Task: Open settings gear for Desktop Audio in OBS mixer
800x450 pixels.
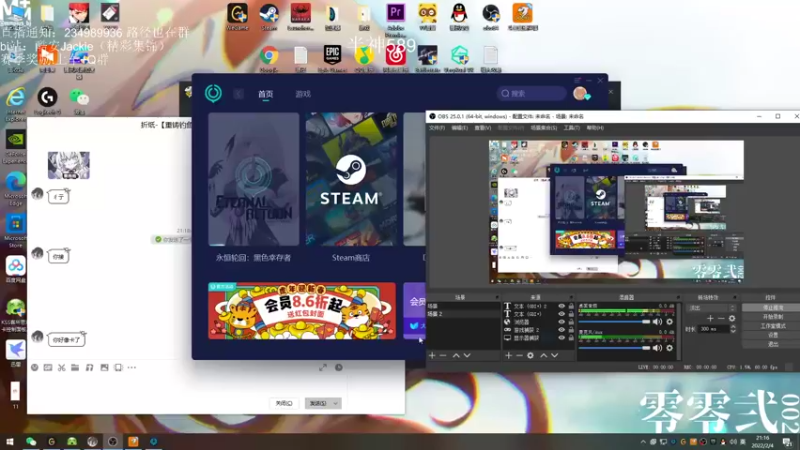Action: (x=670, y=322)
